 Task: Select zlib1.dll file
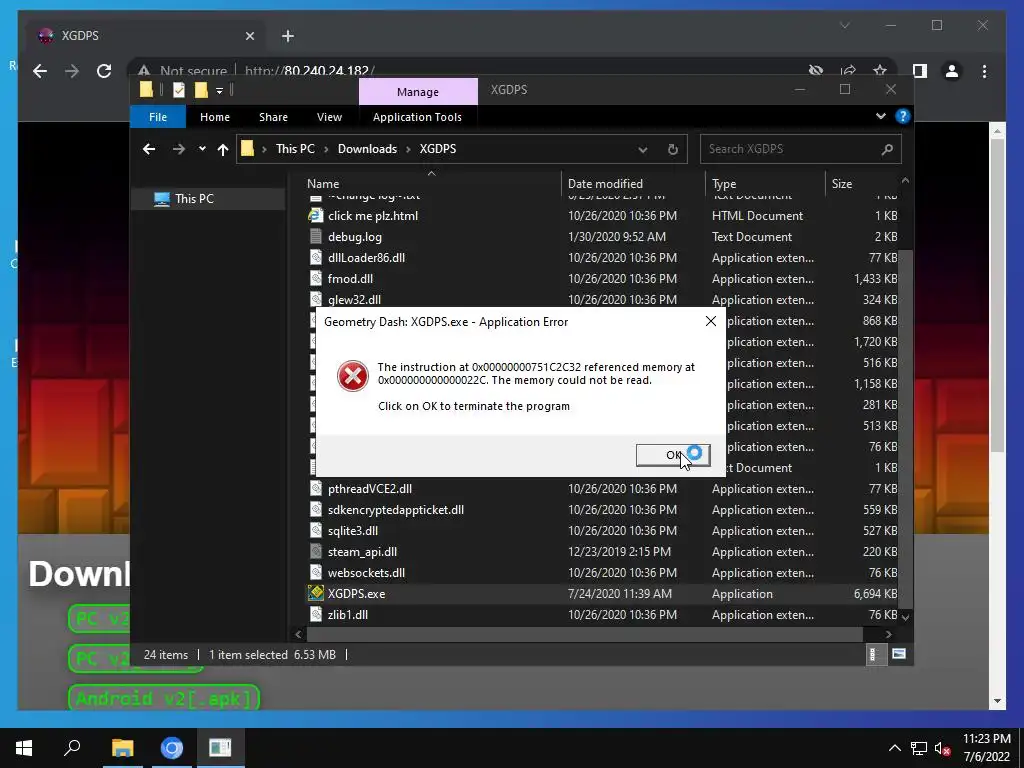(347, 615)
